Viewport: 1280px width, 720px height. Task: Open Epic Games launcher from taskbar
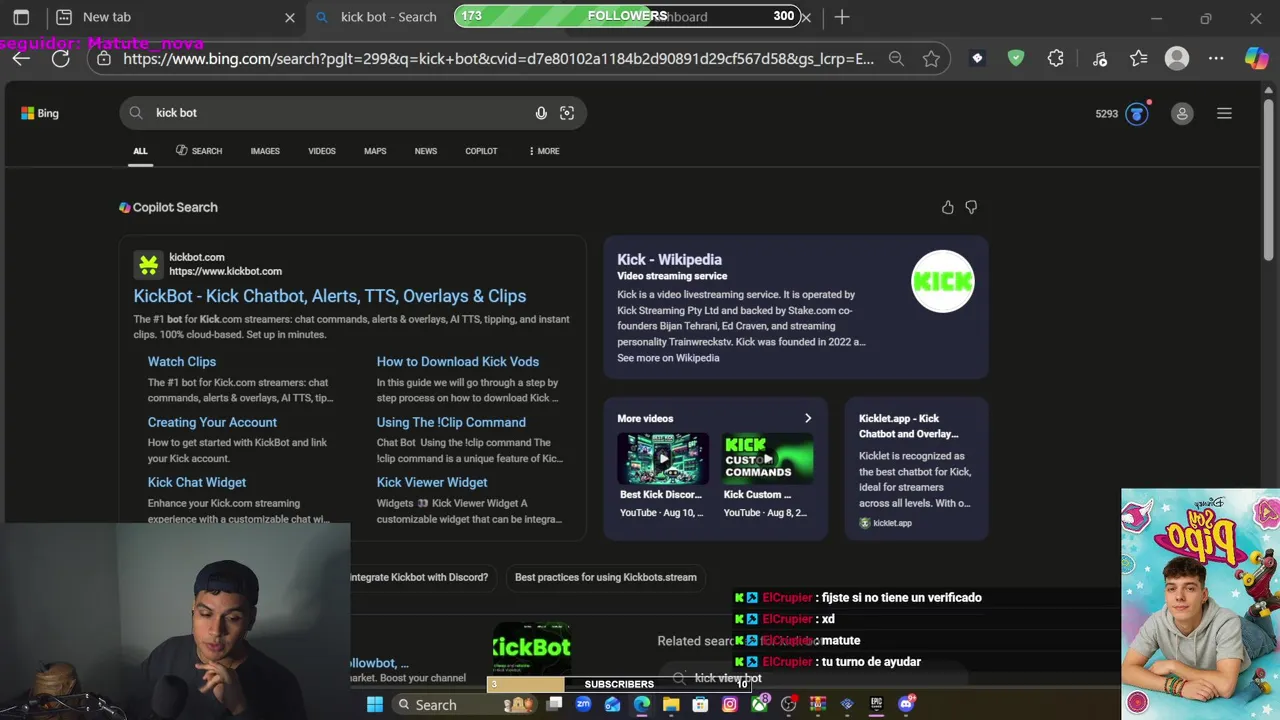click(x=876, y=704)
